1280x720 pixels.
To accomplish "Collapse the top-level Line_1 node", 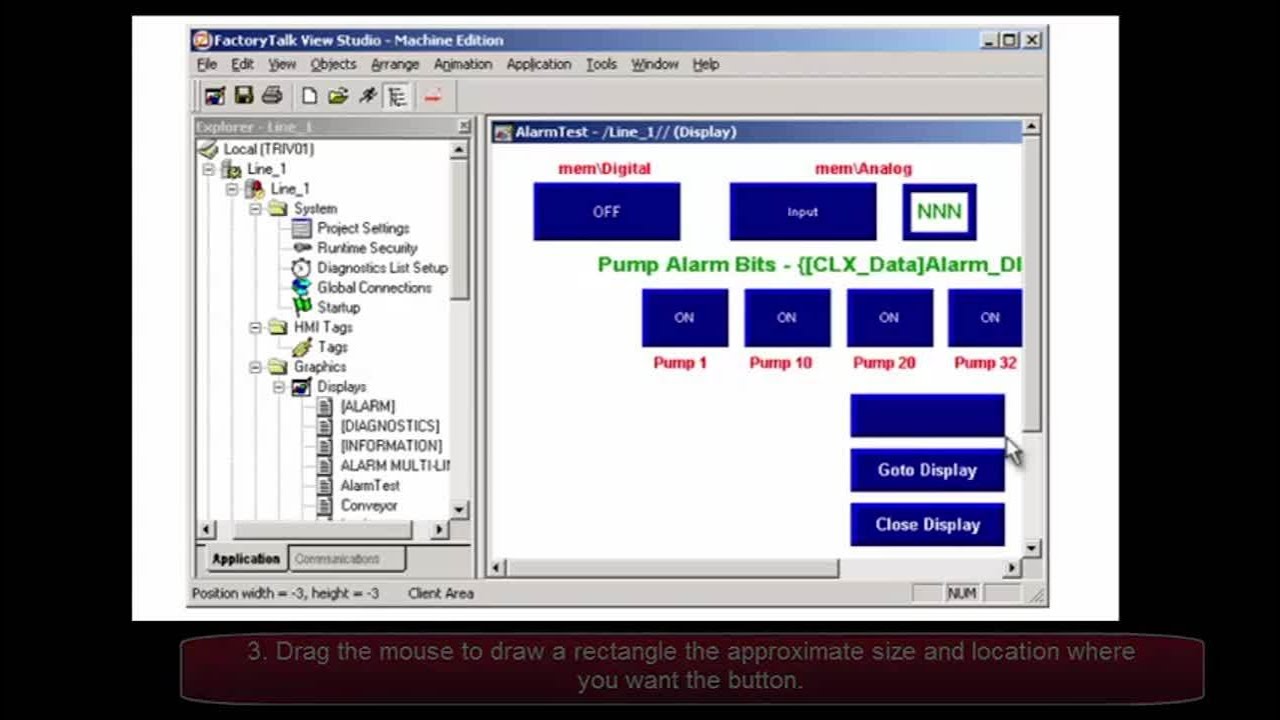I will tap(209, 169).
